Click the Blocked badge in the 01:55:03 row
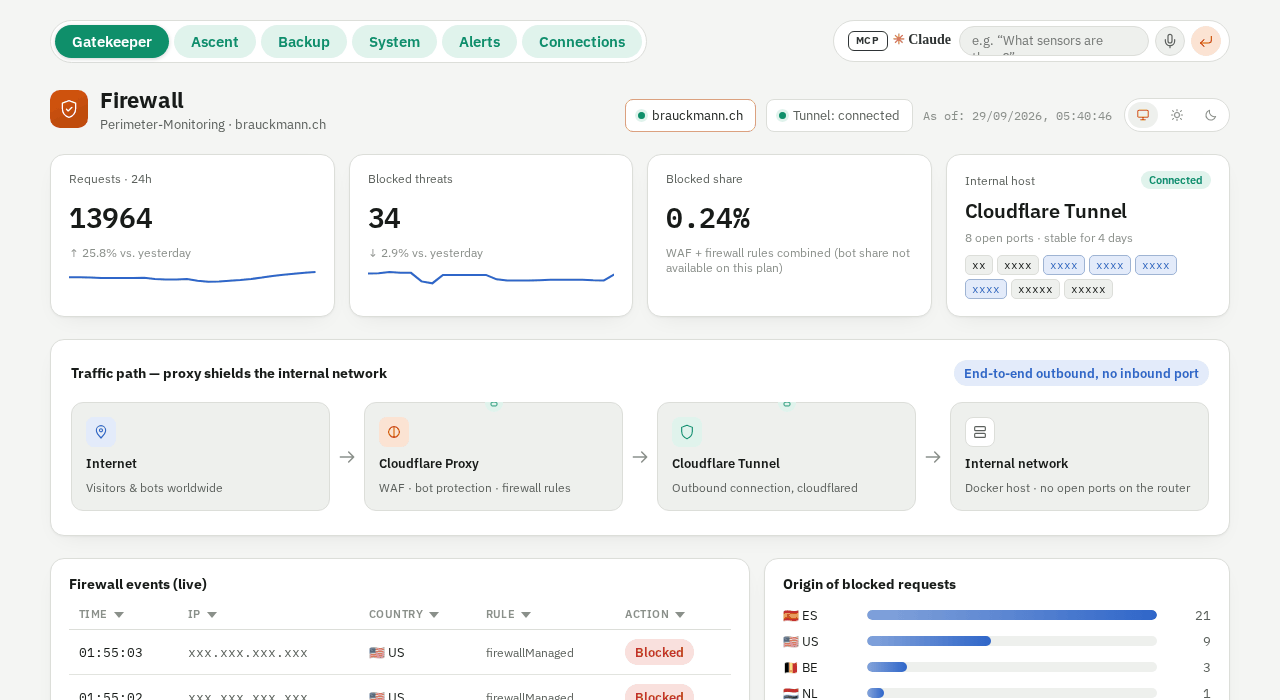Image resolution: width=1280 pixels, height=700 pixels. click(659, 652)
